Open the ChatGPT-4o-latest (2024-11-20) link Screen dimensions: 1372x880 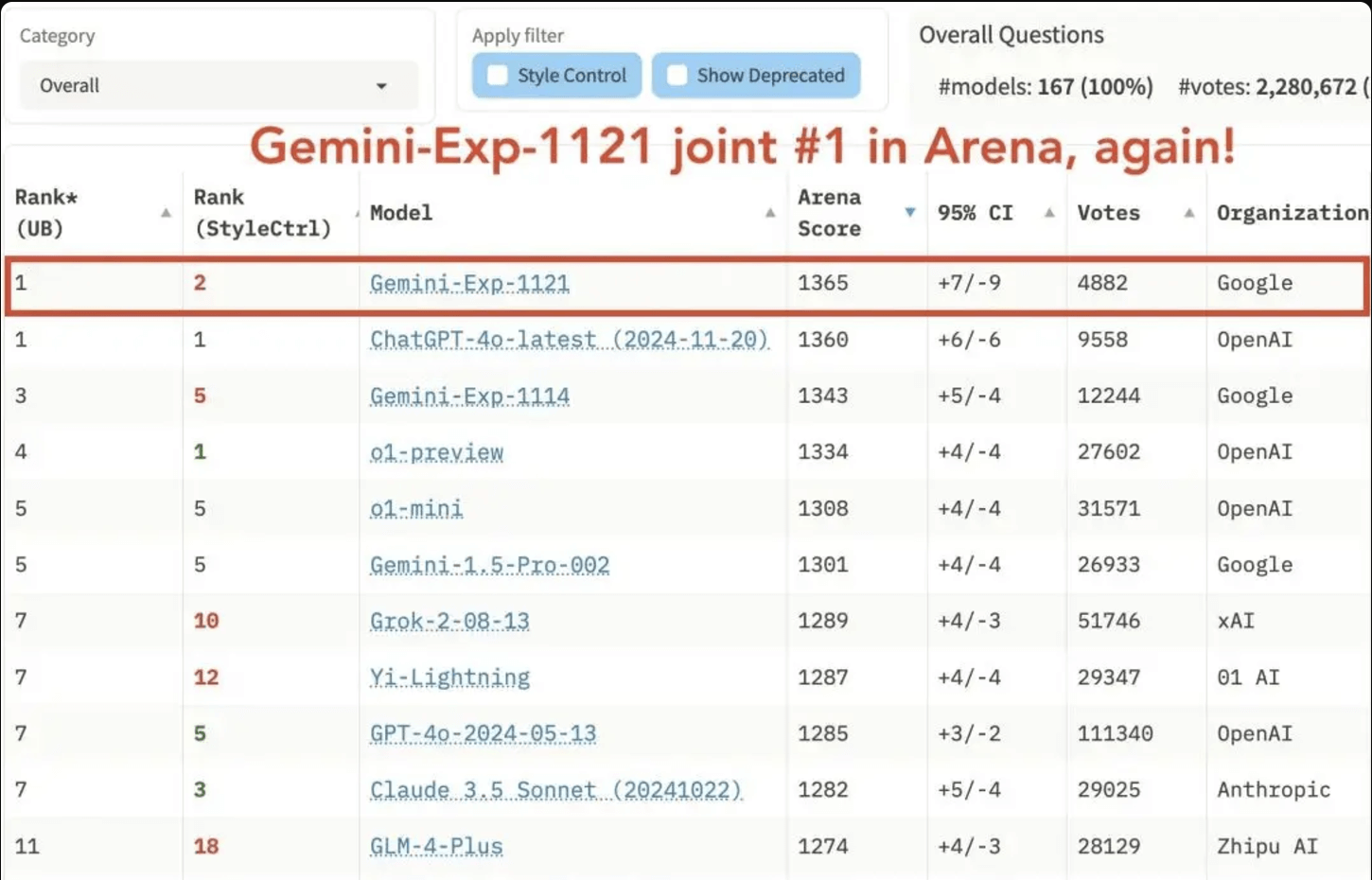coord(571,340)
